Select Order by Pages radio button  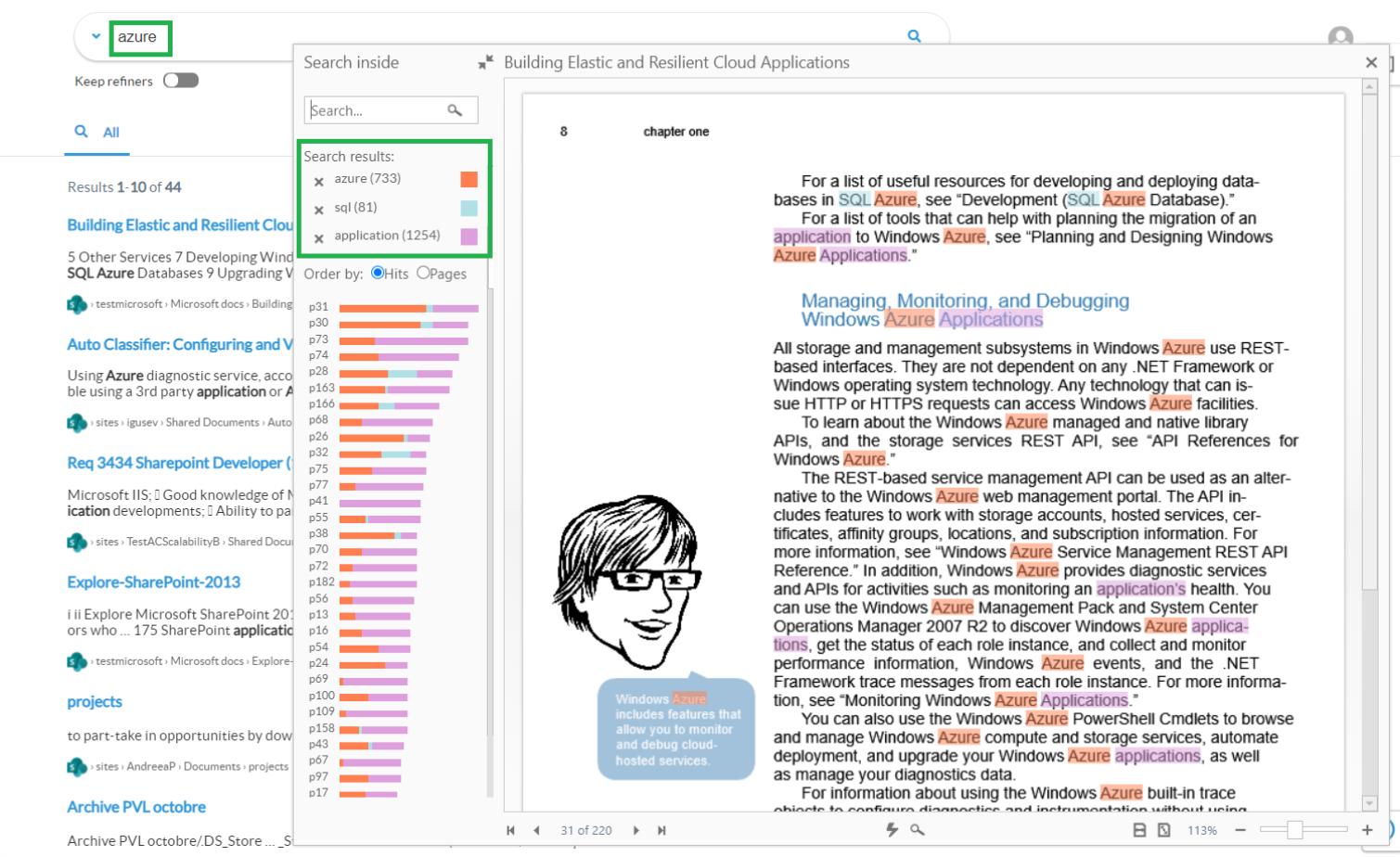point(423,273)
